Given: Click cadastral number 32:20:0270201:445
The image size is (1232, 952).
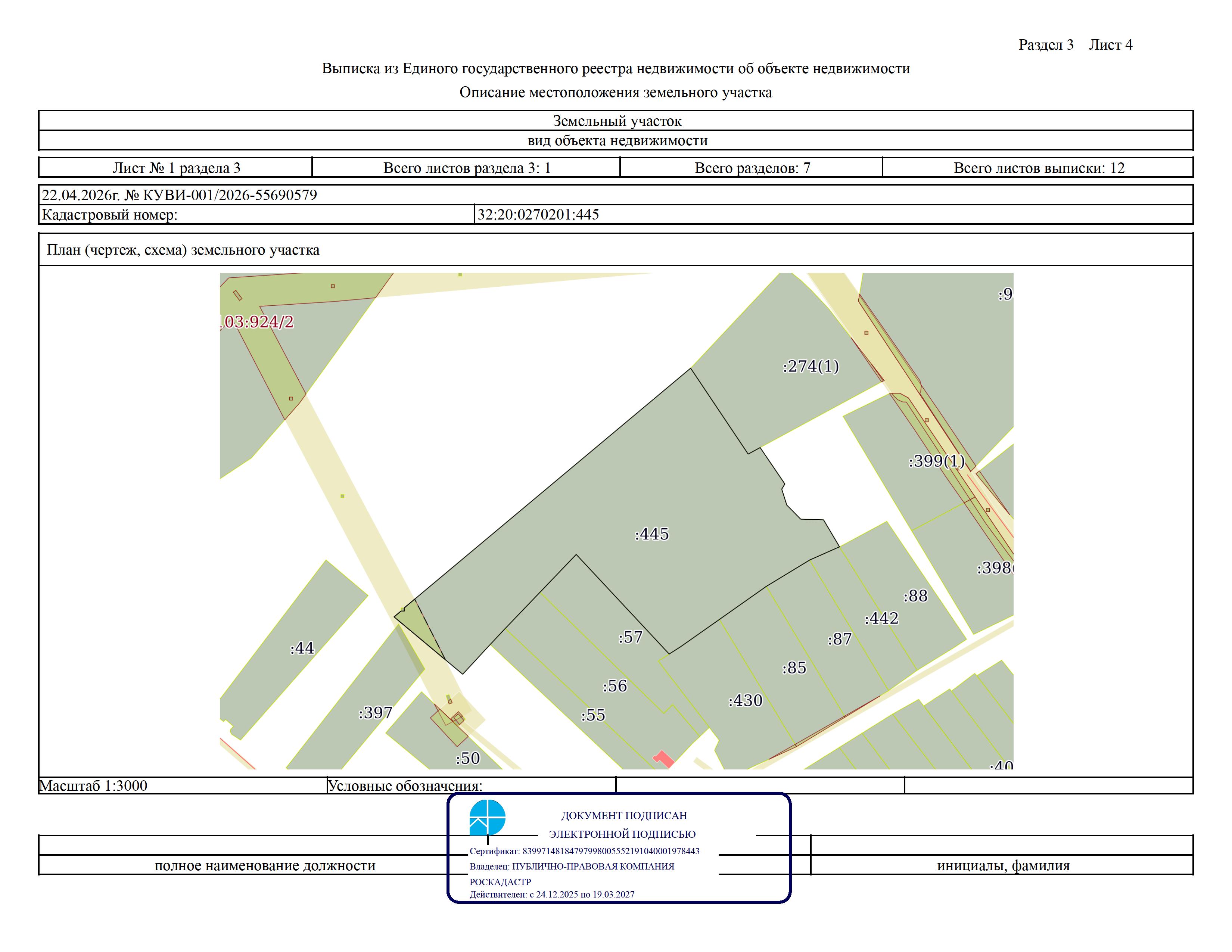Looking at the screenshot, I should (538, 214).
